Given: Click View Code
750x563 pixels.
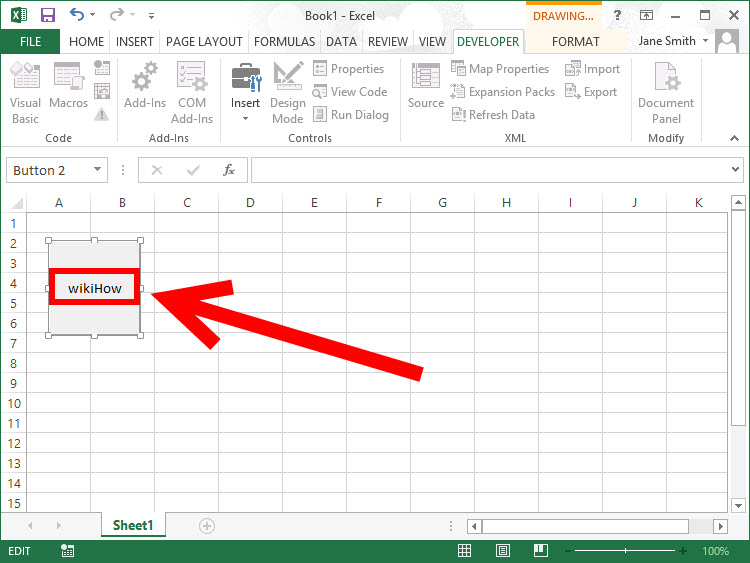Looking at the screenshot, I should (x=350, y=91).
